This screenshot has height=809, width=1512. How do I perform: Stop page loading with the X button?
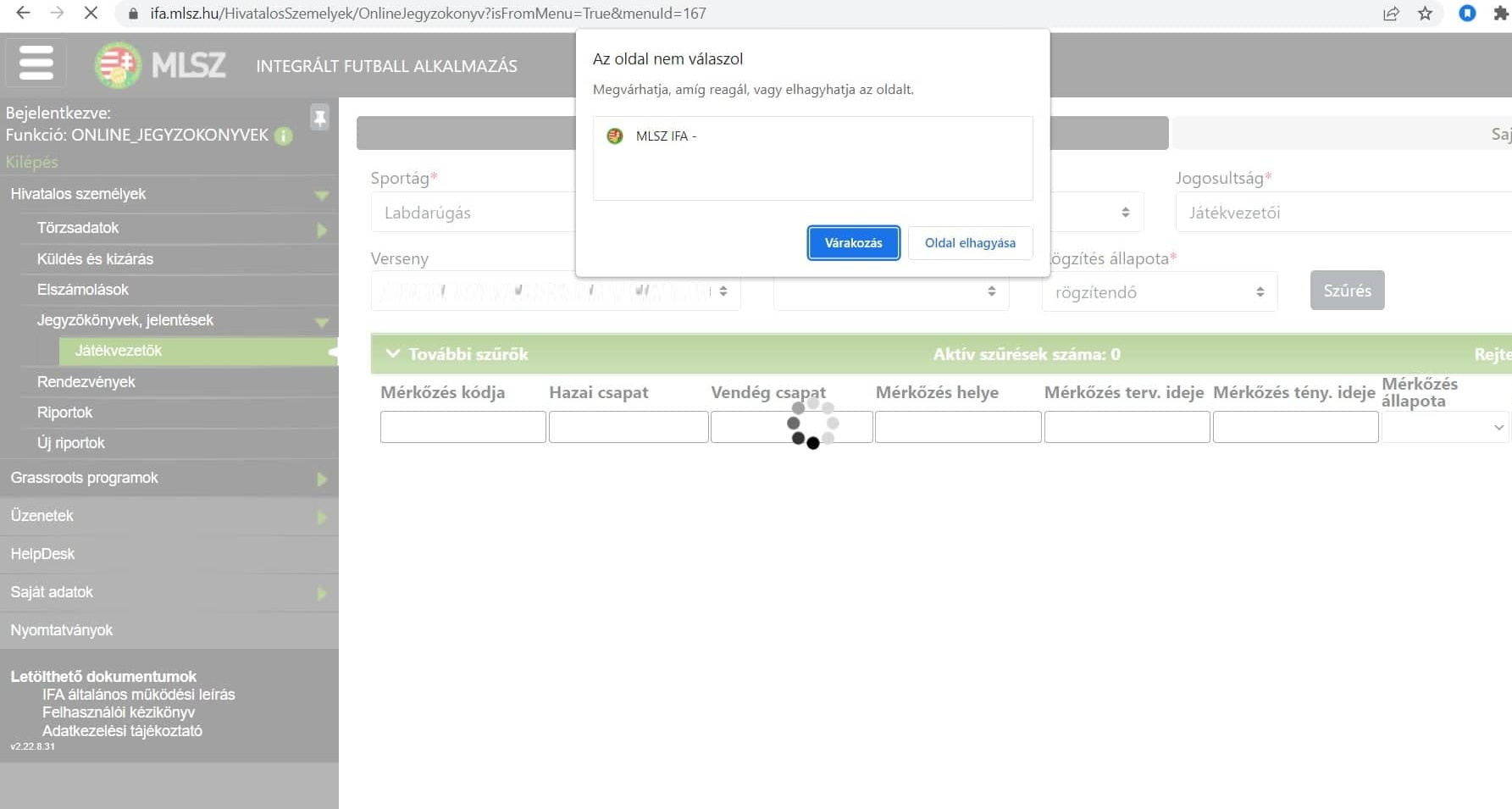pos(91,13)
